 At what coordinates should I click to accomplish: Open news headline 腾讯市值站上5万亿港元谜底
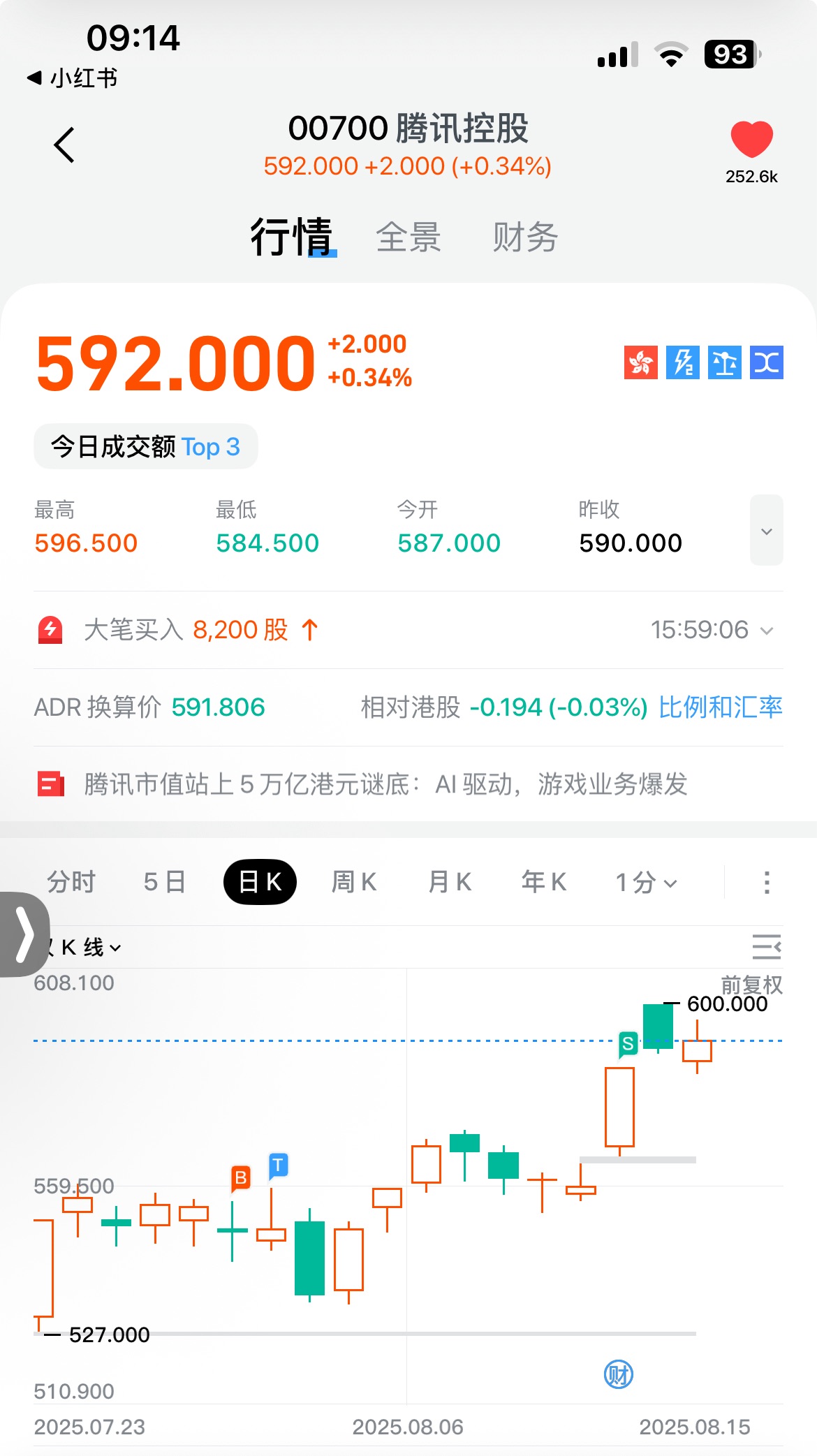385,784
